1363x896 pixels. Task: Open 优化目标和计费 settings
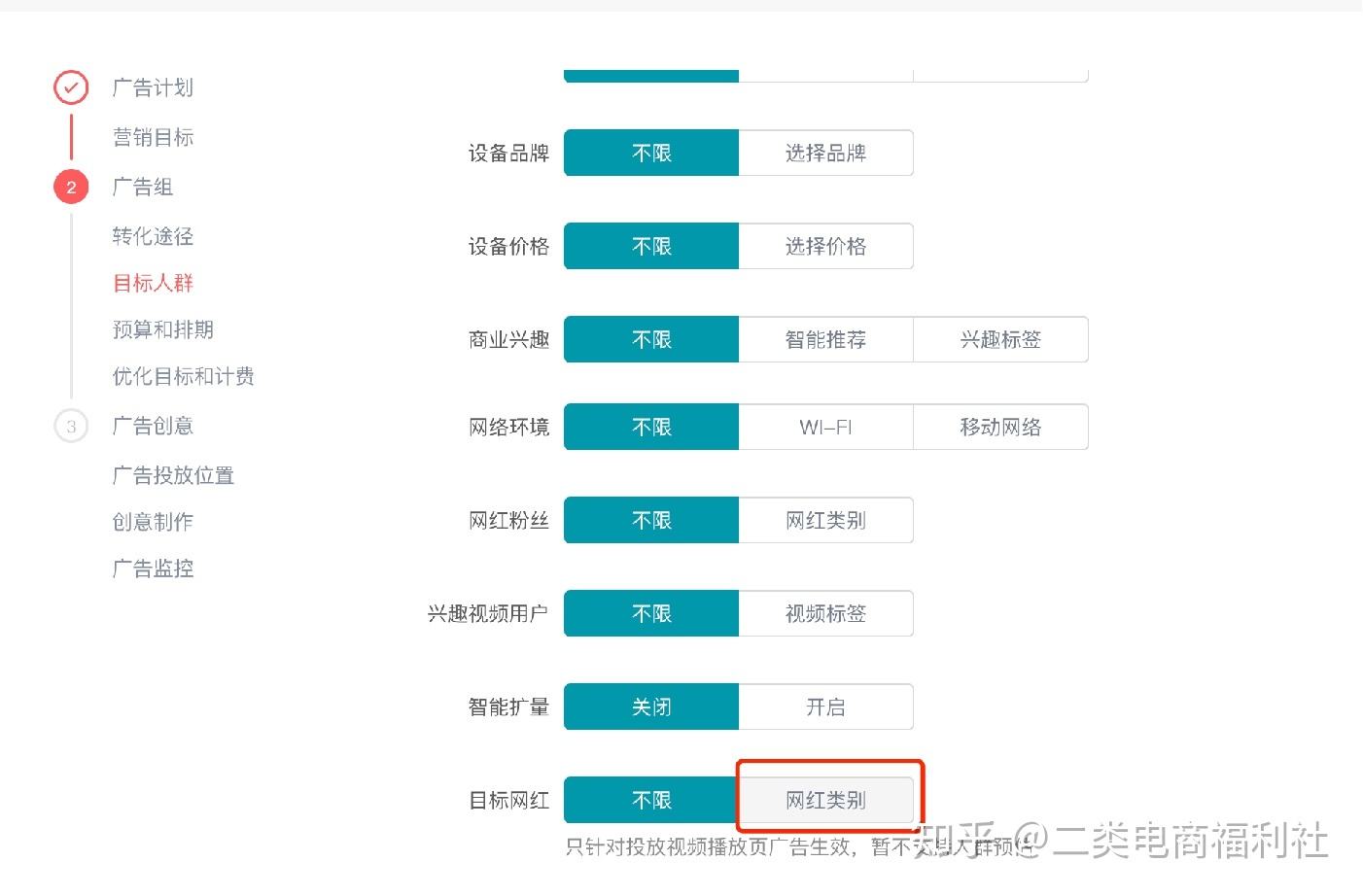[183, 376]
